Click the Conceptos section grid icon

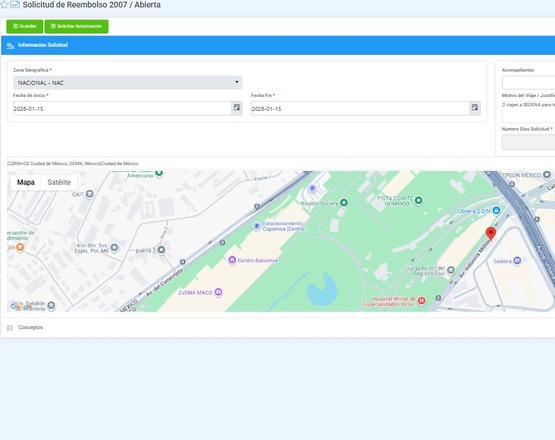10,328
